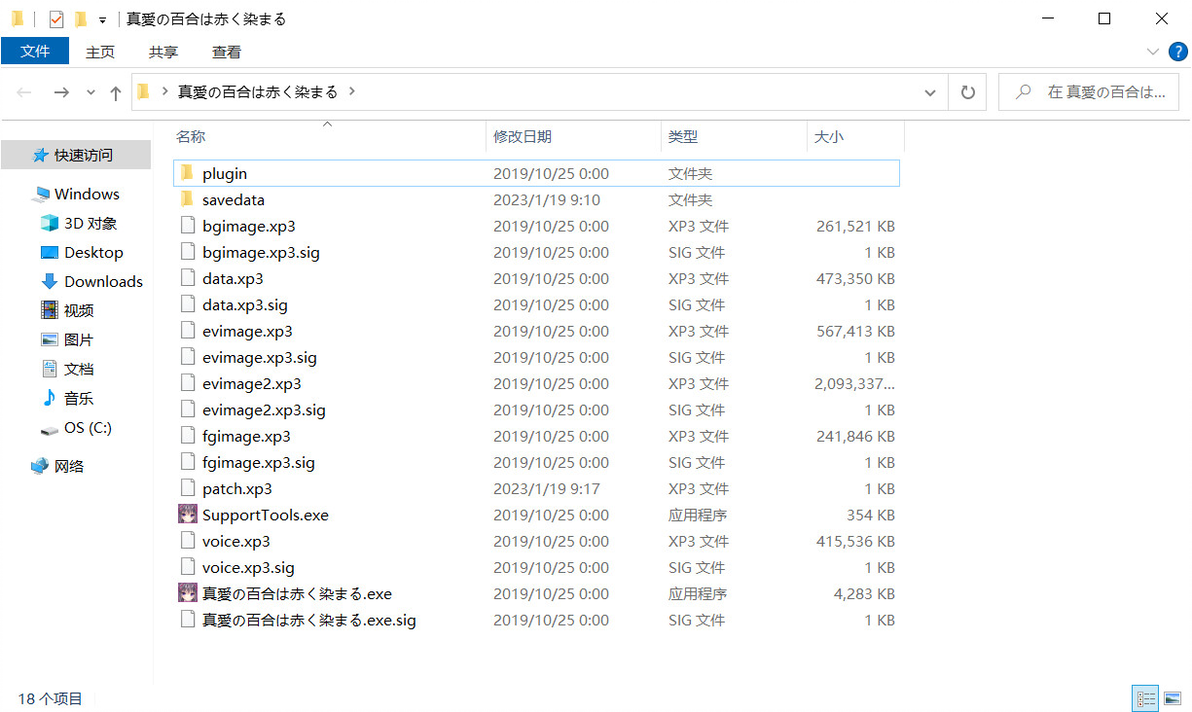Image resolution: width=1192 pixels, height=712 pixels.
Task: Click the chevron before folder name in address
Action: click(164, 91)
